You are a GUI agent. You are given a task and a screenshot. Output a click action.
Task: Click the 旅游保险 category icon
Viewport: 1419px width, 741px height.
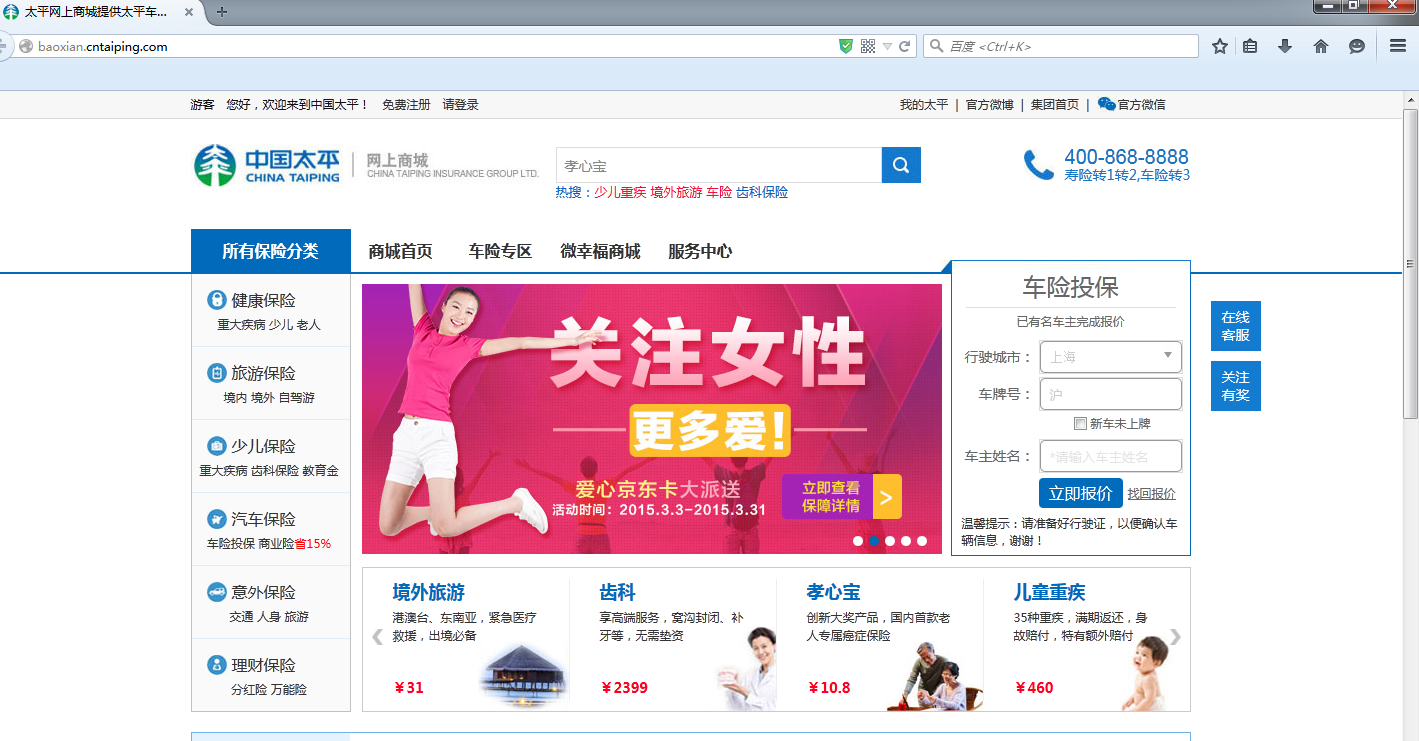tap(216, 373)
